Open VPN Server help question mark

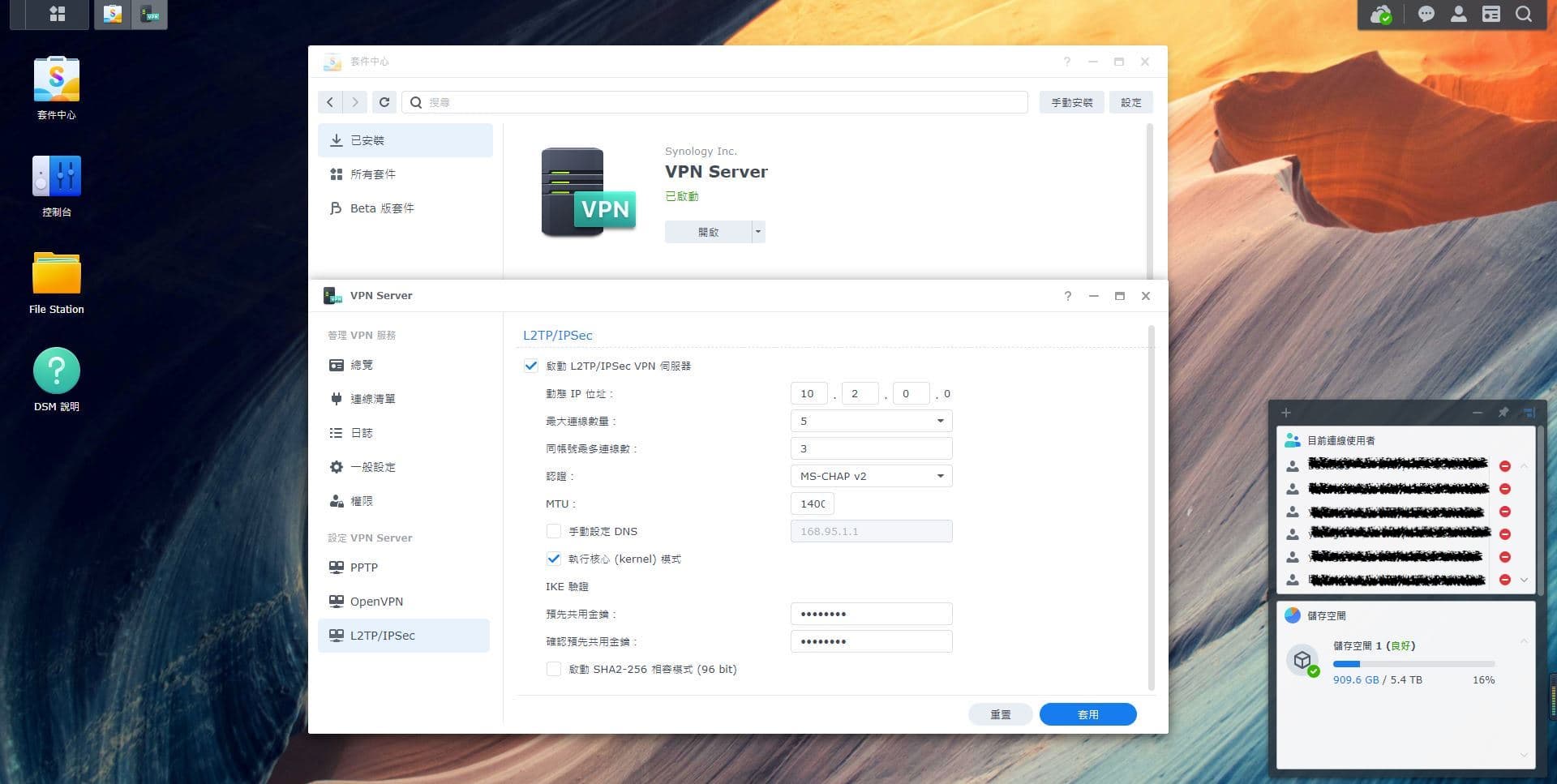(x=1068, y=296)
